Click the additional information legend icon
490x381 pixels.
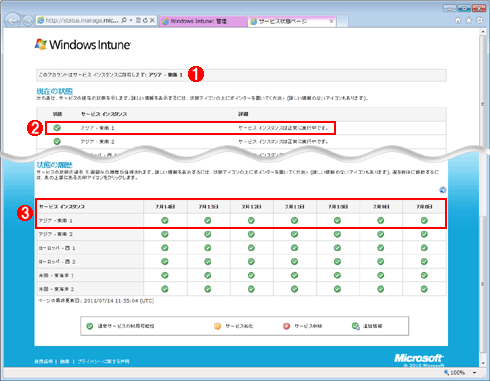356,326
